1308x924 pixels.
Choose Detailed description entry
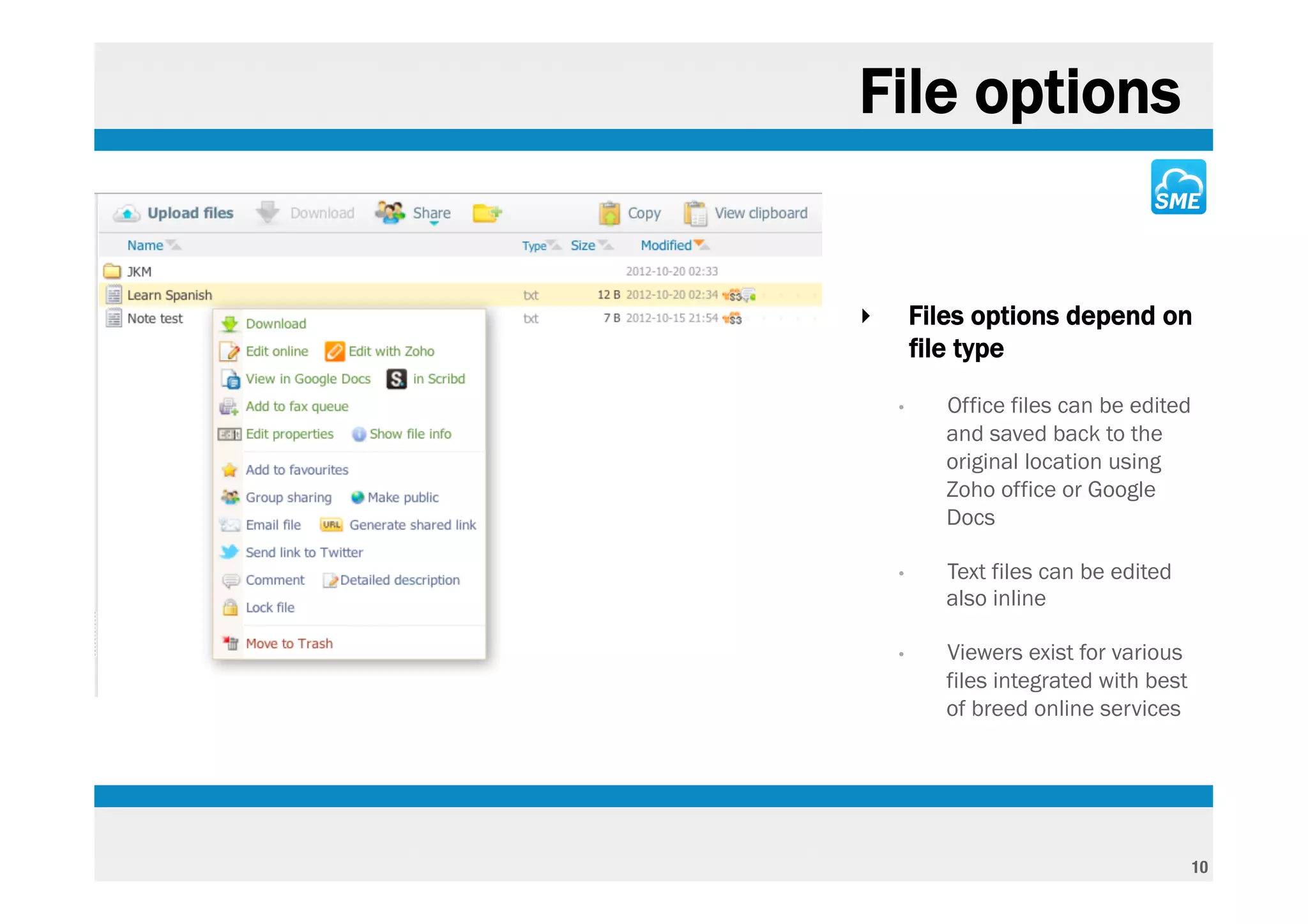click(x=400, y=580)
